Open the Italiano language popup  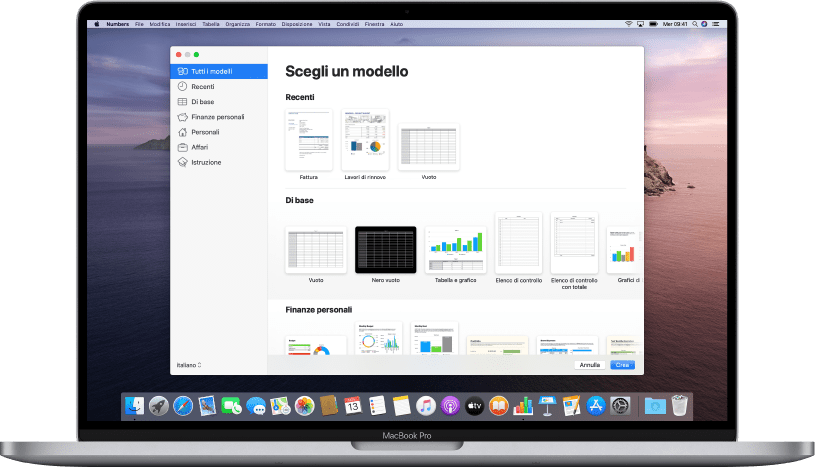click(189, 365)
